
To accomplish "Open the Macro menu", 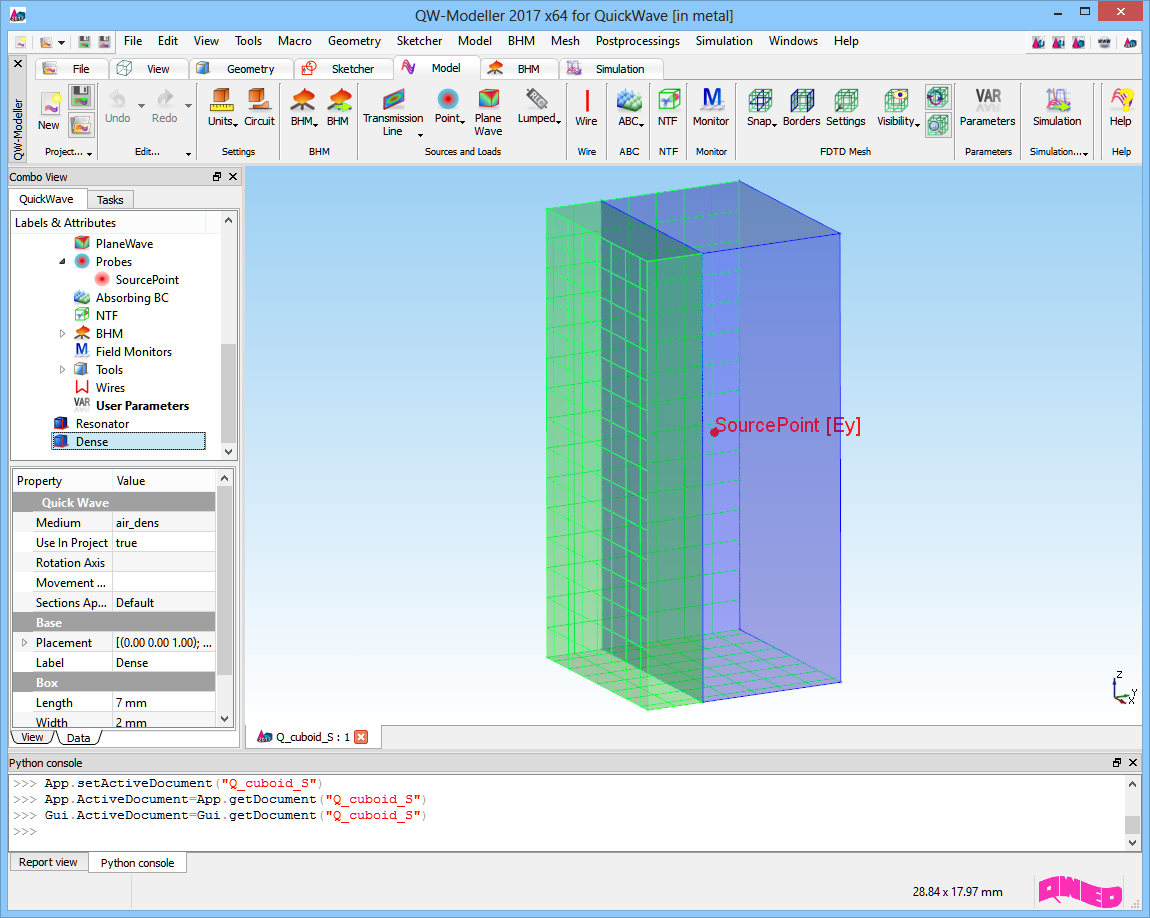I will pos(295,41).
